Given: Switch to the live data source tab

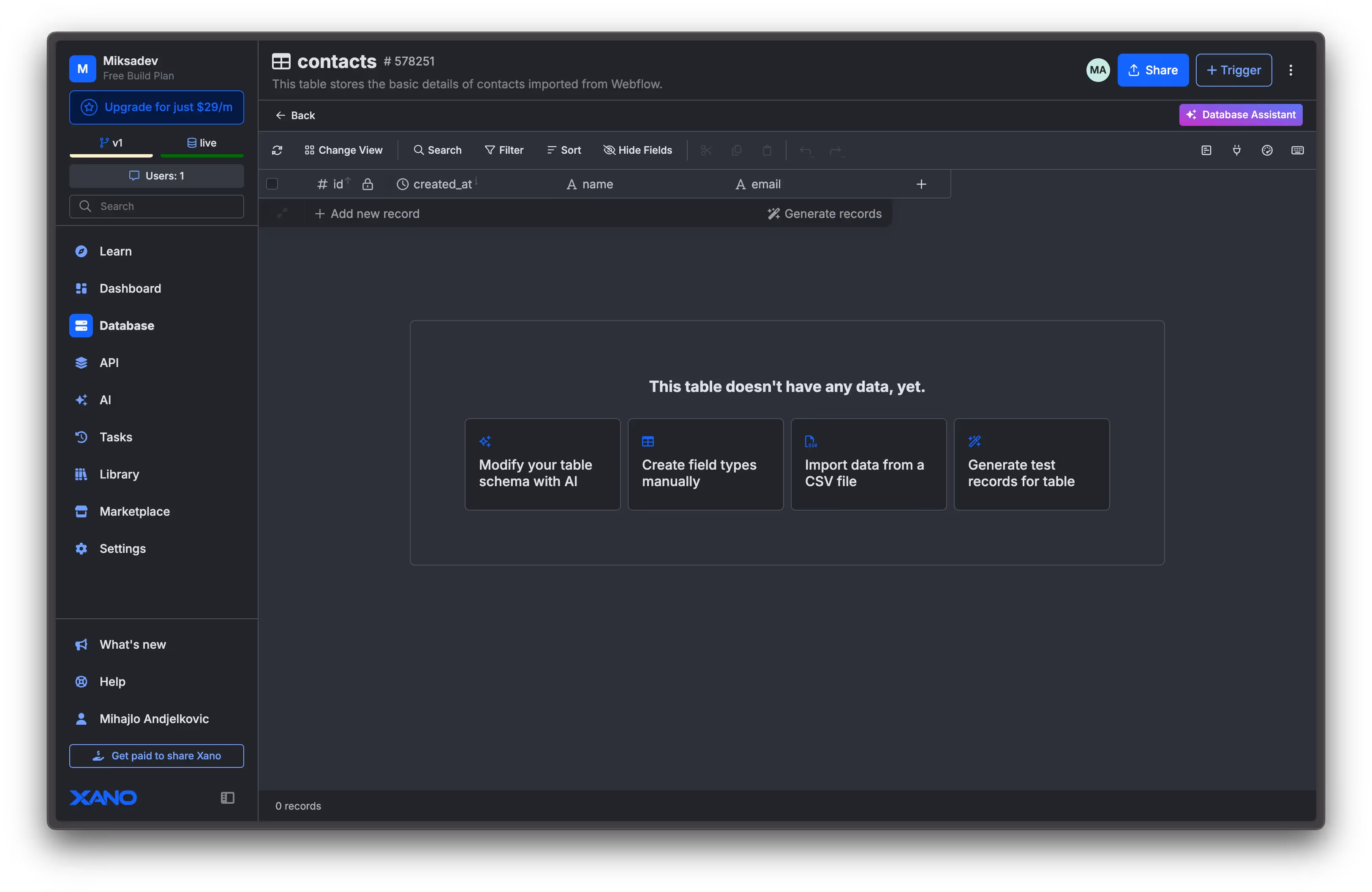Looking at the screenshot, I should pyautogui.click(x=202, y=143).
